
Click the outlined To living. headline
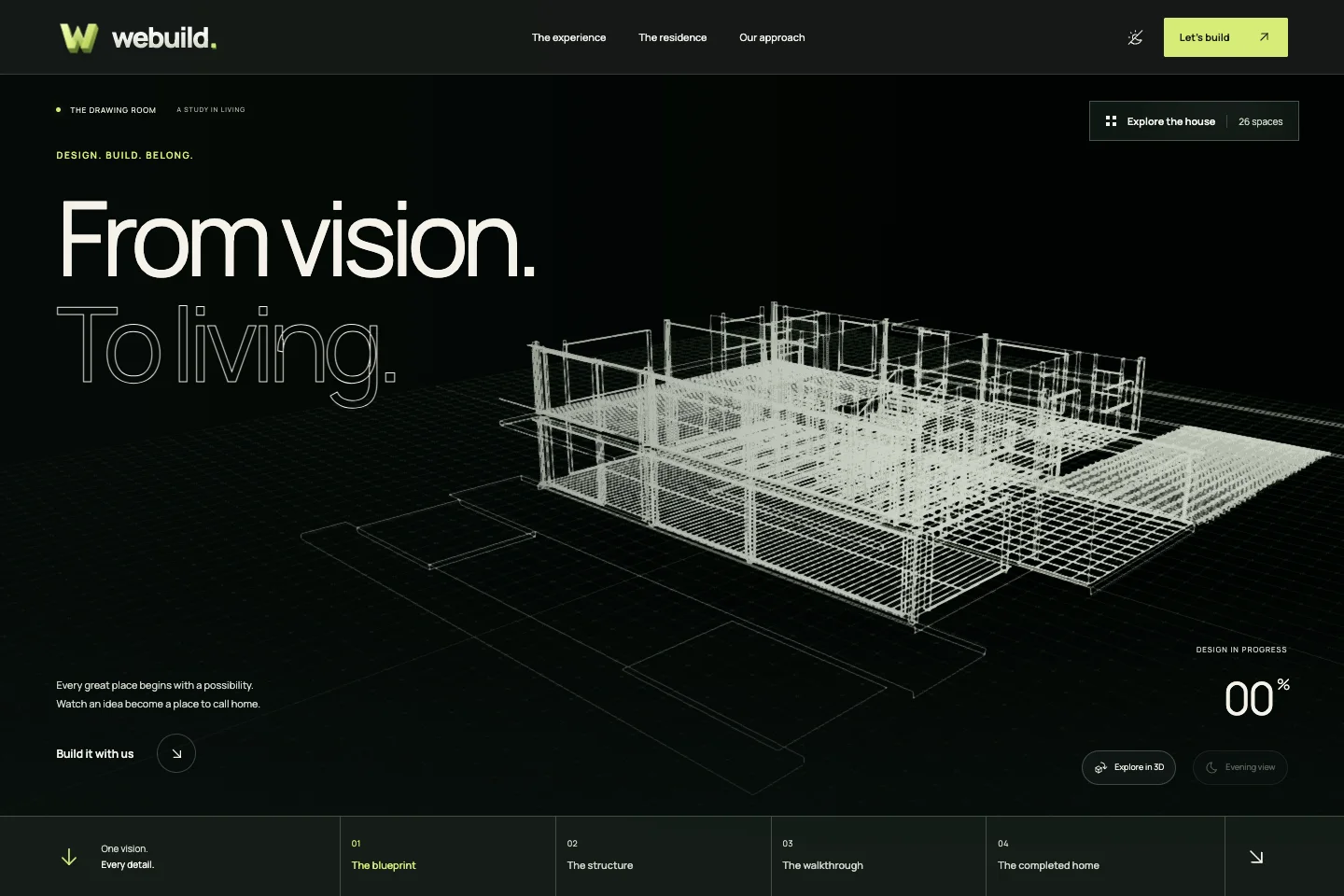(227, 355)
